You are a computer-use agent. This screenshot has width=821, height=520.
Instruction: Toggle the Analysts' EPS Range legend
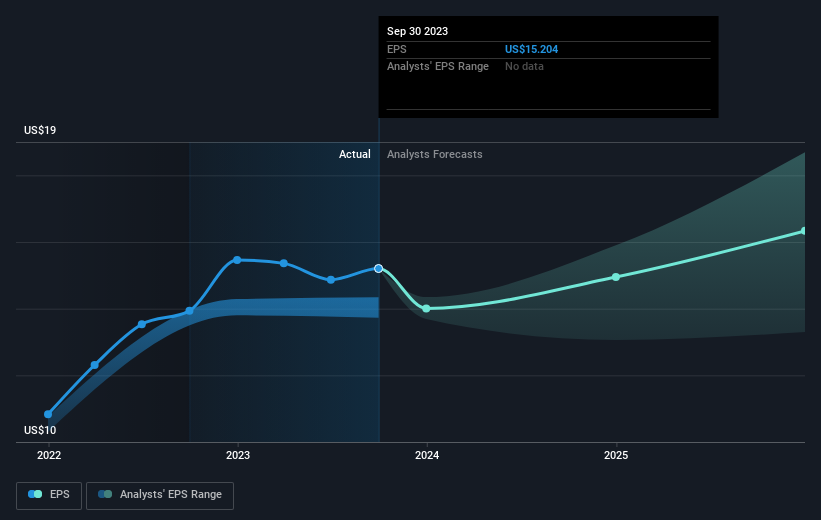(x=160, y=495)
